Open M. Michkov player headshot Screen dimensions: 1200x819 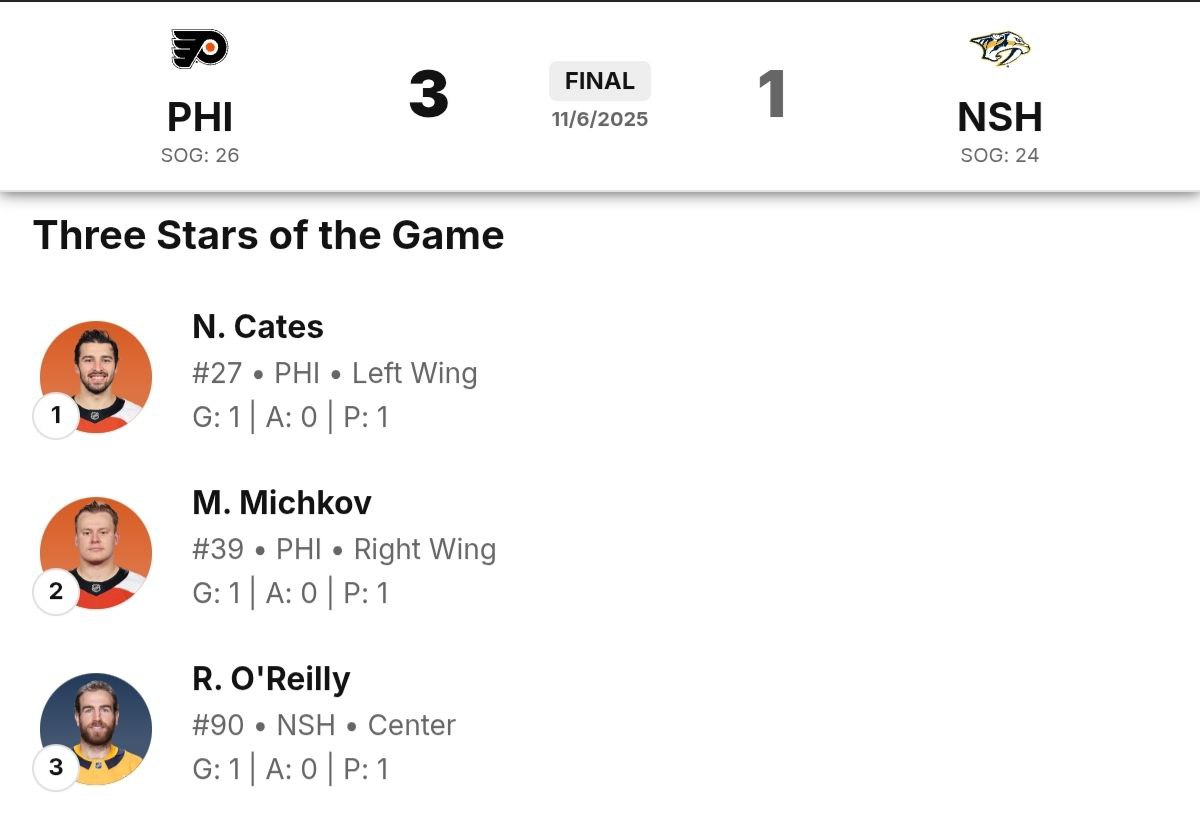pos(96,552)
